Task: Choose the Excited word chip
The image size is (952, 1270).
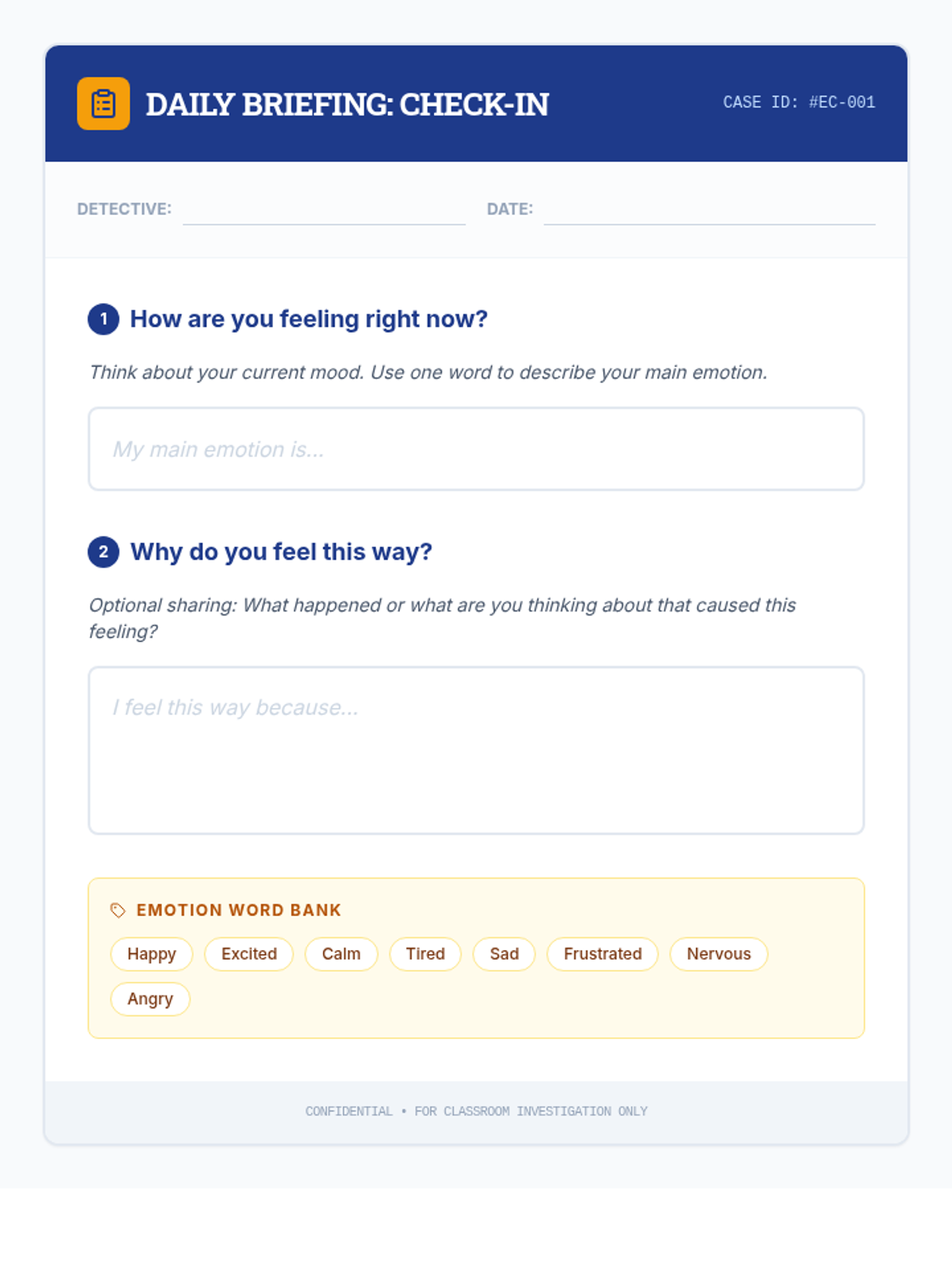Action: tap(249, 954)
